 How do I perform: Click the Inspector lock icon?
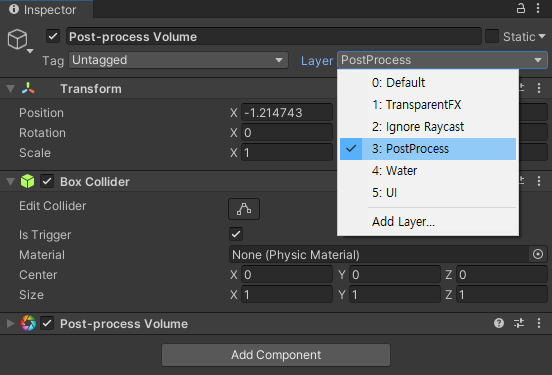coord(521,8)
